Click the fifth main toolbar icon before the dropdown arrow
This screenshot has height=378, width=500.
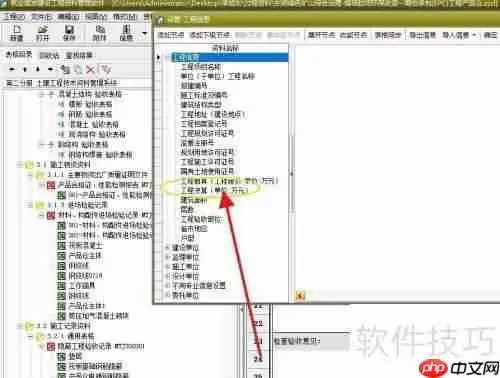point(126,33)
